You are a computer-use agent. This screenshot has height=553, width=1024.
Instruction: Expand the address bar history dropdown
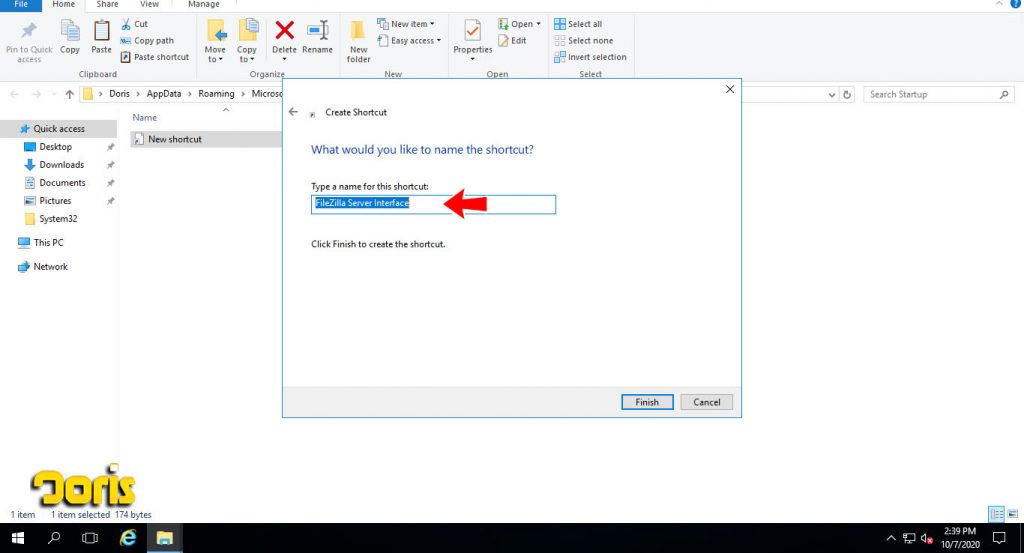[x=831, y=95]
